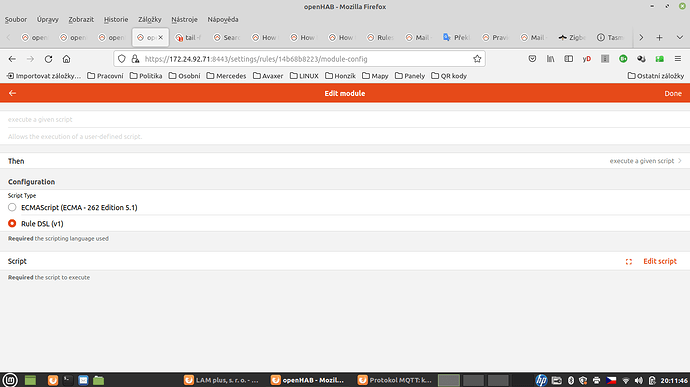Viewport: 690px width, 387px height.
Task: Click the Importovat záložky bookmark item
Action: coord(44,76)
